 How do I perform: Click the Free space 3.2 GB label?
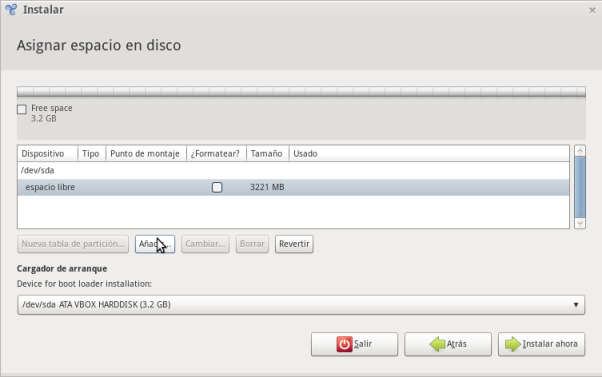click(x=51, y=113)
